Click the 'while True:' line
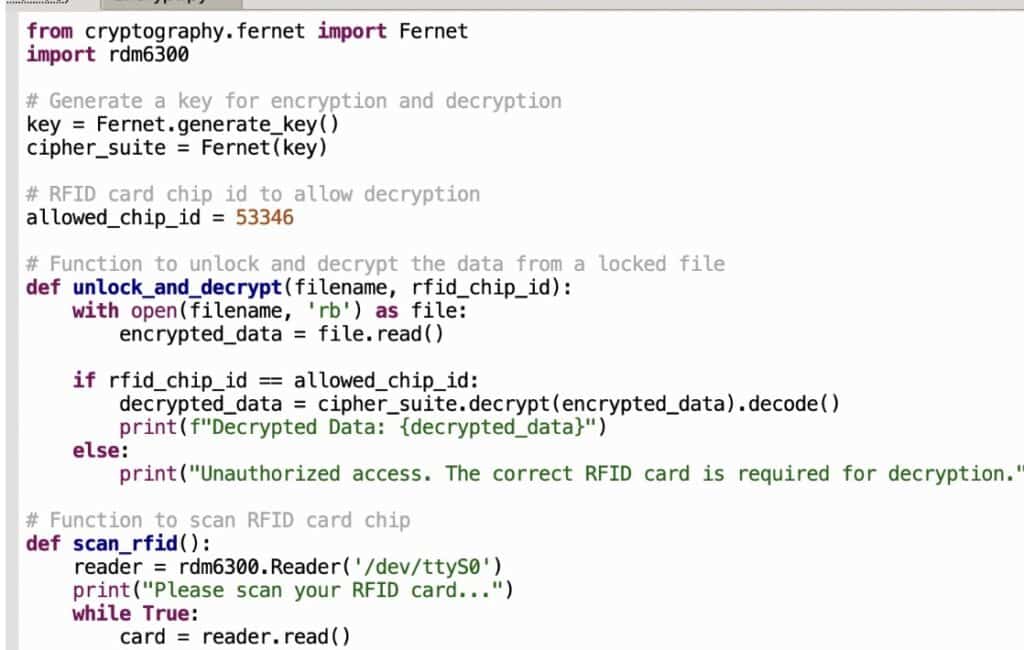This screenshot has width=1024, height=650. 136,613
